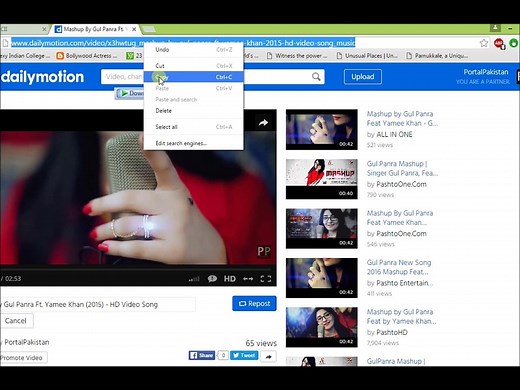Viewport: 520px width, 390px height.
Task: Close the Mashup By Gul Panra tab
Action: (134, 29)
